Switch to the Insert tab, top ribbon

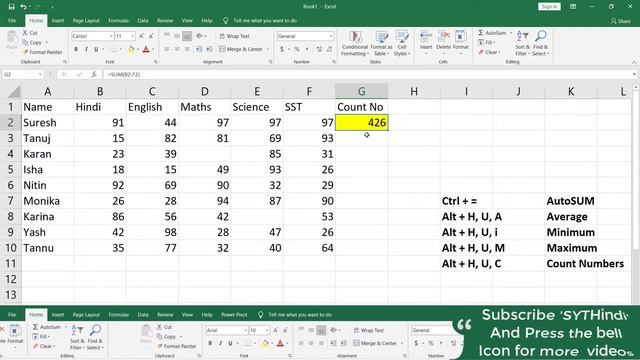point(58,20)
